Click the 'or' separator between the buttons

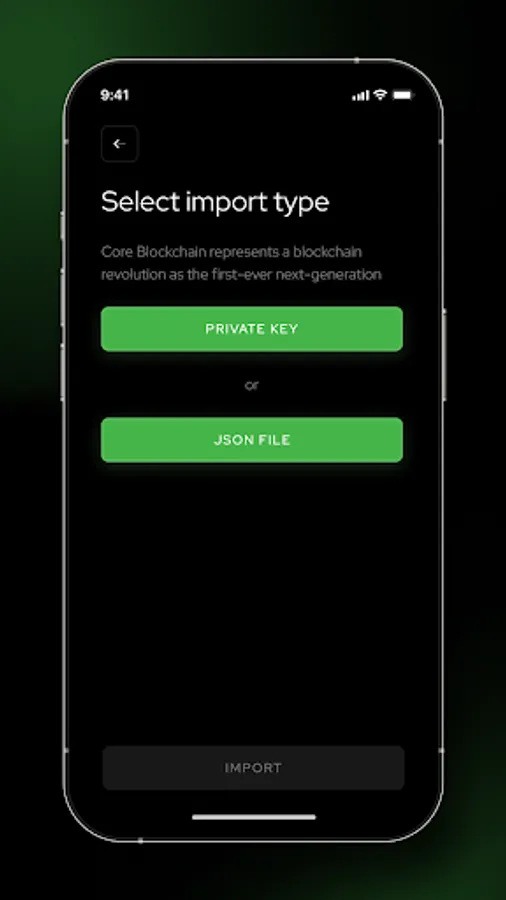pos(252,385)
